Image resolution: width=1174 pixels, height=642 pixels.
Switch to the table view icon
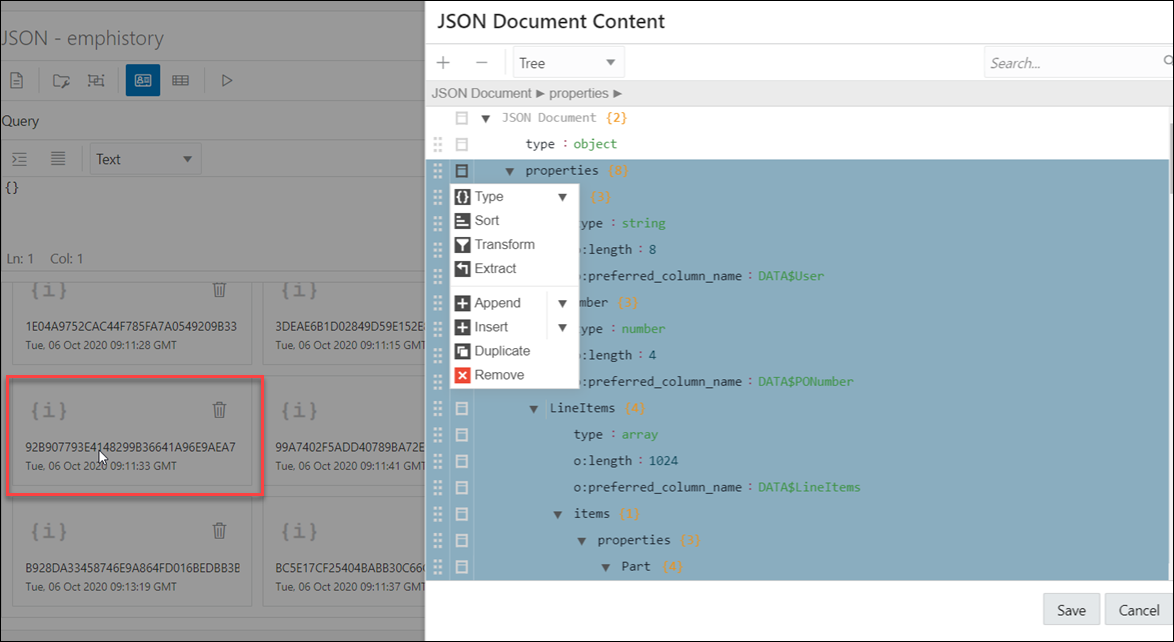point(180,80)
